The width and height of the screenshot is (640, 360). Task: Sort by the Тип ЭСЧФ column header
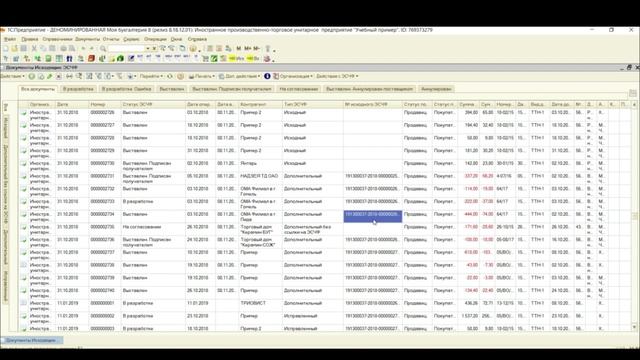[x=312, y=104]
